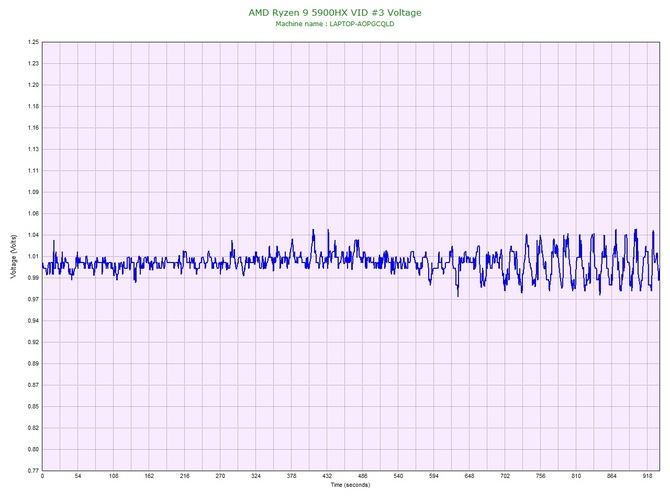This screenshot has height=502, width=670.
Task: Click the 1.09 voltage axis value
Action: point(33,192)
